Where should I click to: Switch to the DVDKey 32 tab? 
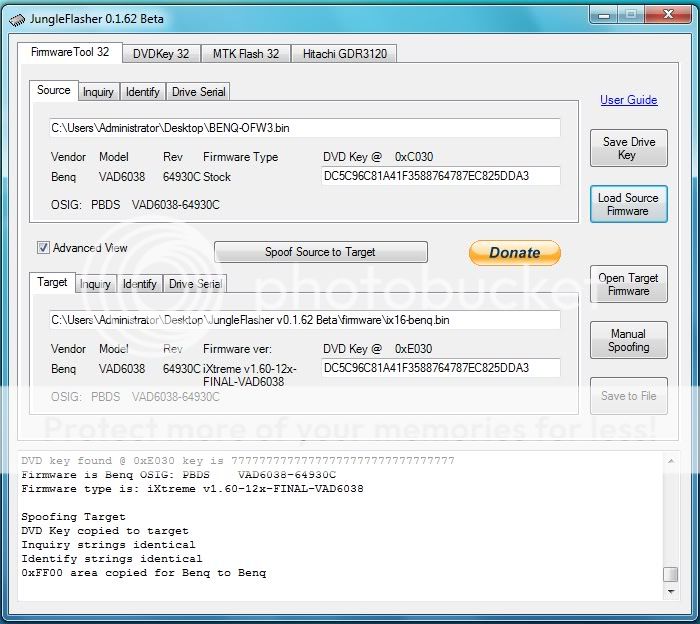tap(161, 54)
